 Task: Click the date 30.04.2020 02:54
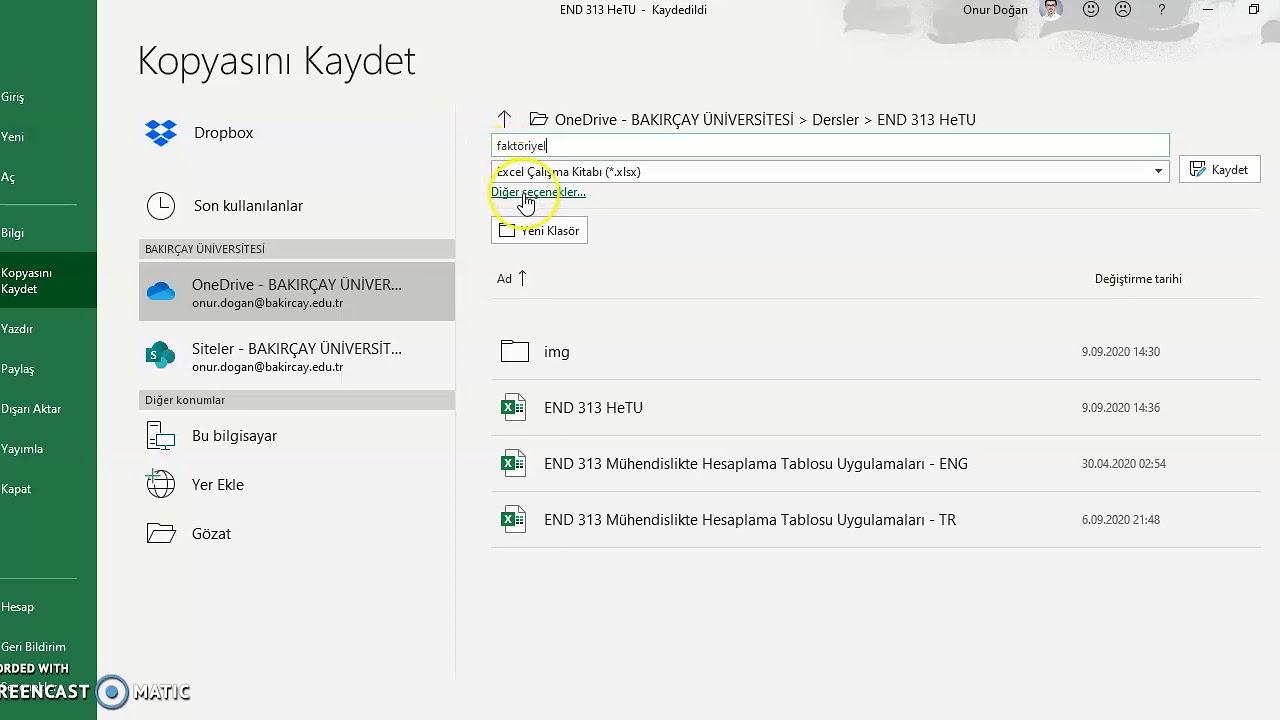[1124, 464]
